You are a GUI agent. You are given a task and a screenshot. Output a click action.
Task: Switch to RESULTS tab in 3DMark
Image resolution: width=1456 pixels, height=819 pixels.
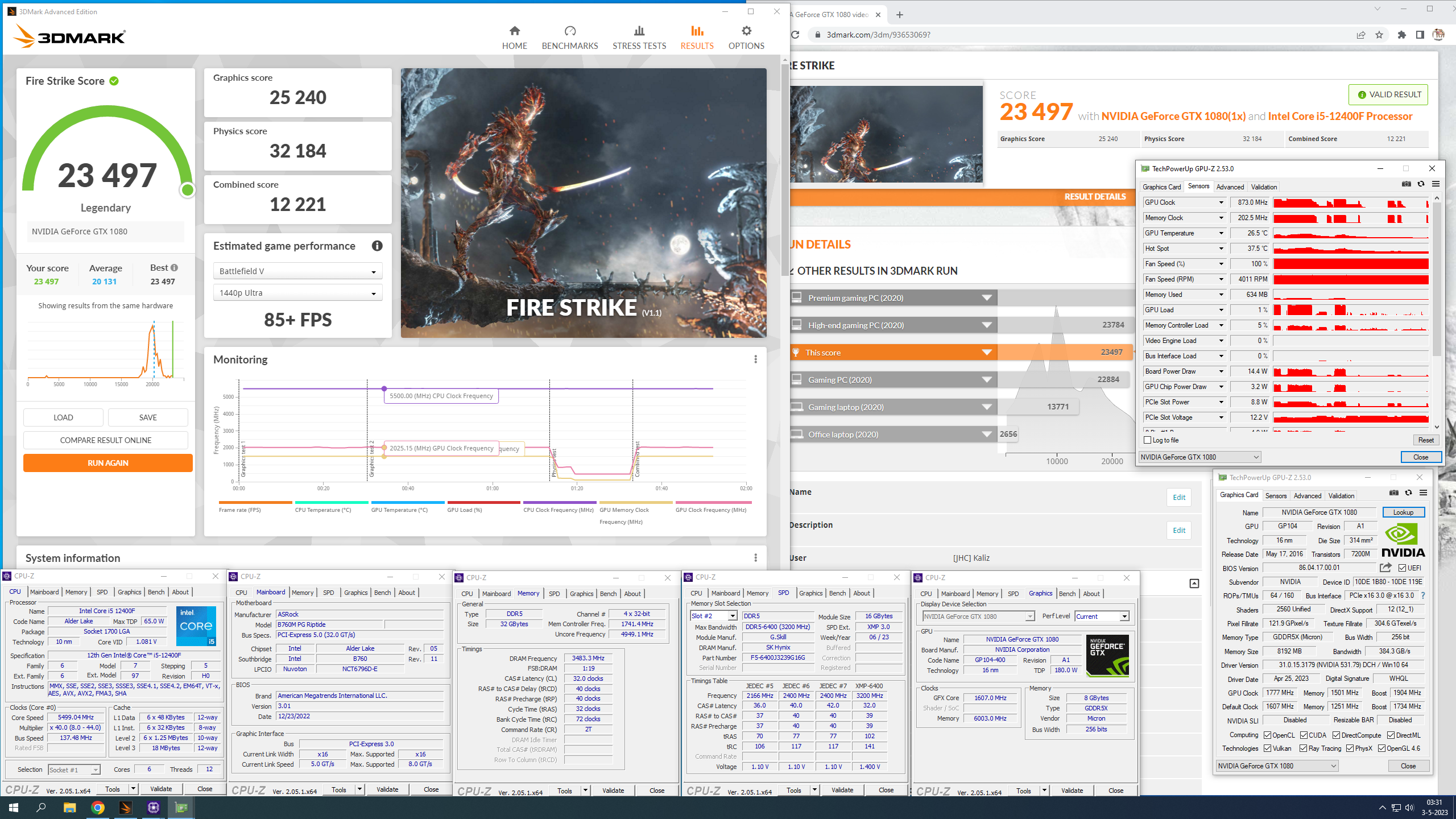[697, 38]
